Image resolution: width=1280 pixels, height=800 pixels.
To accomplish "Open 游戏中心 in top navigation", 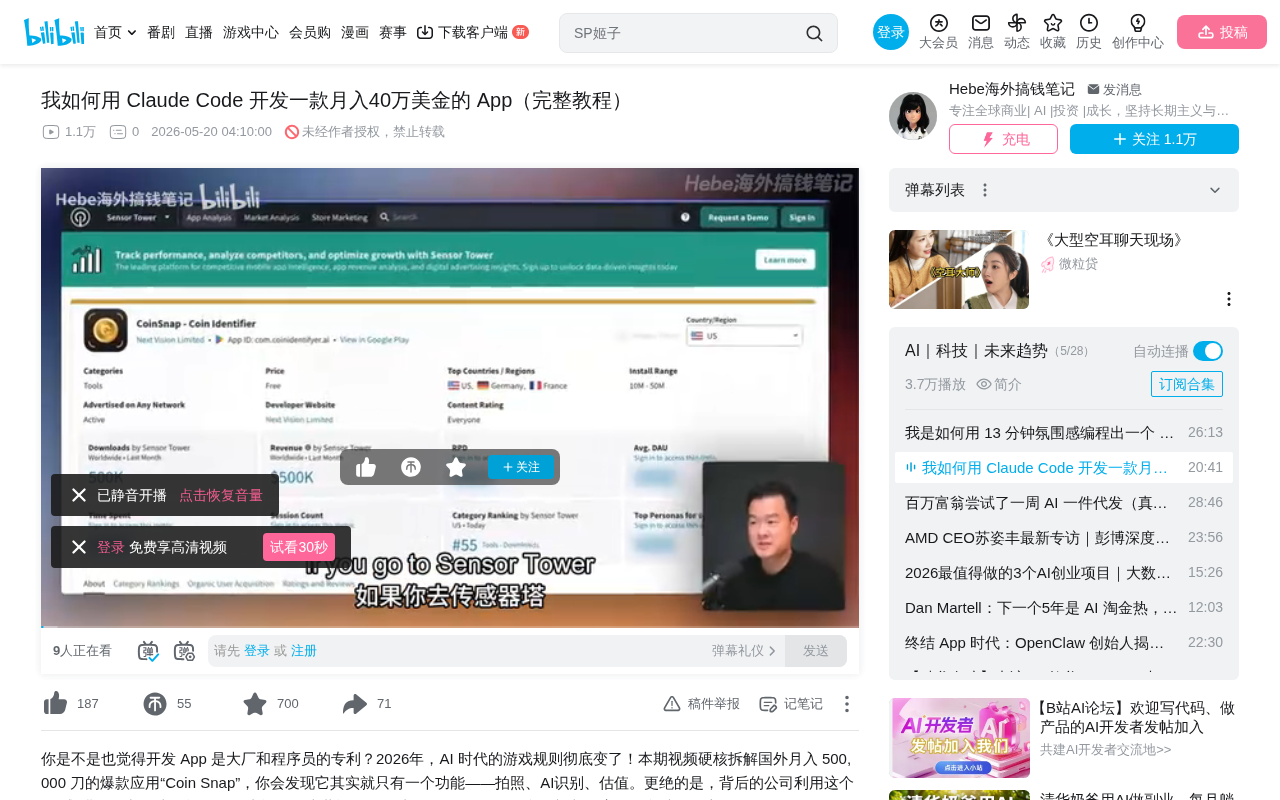I will pyautogui.click(x=251, y=32).
